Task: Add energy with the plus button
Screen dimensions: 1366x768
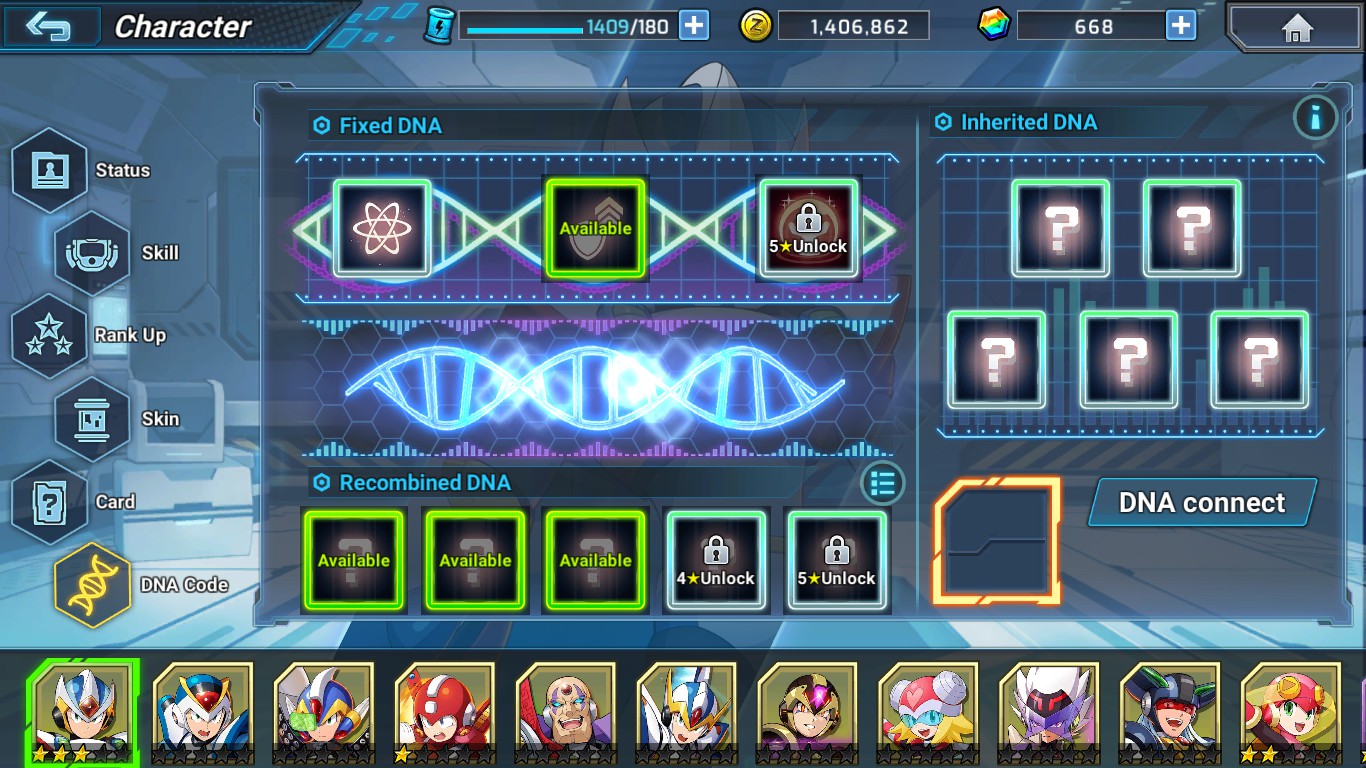Action: tap(694, 25)
